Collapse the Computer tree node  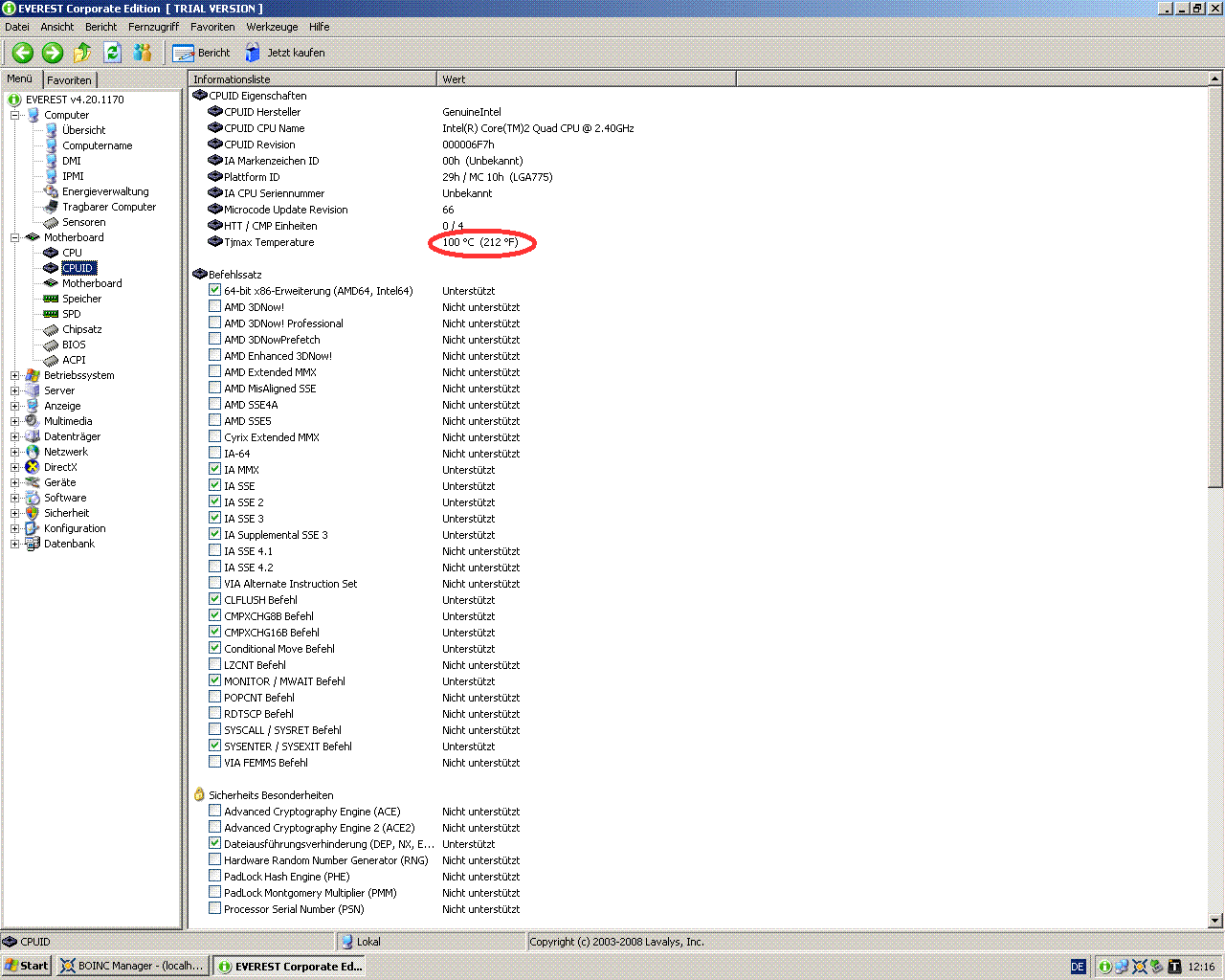14,115
